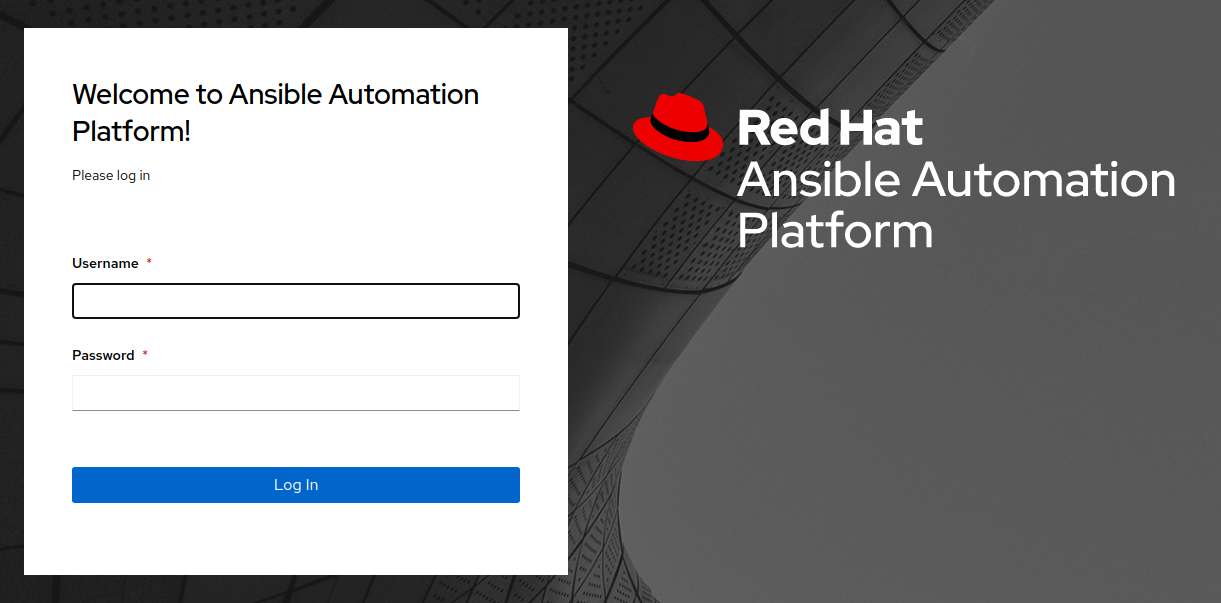Screen dimensions: 1221x603
Task: Click "Platform!" in the welcome heading
Action: point(131,131)
